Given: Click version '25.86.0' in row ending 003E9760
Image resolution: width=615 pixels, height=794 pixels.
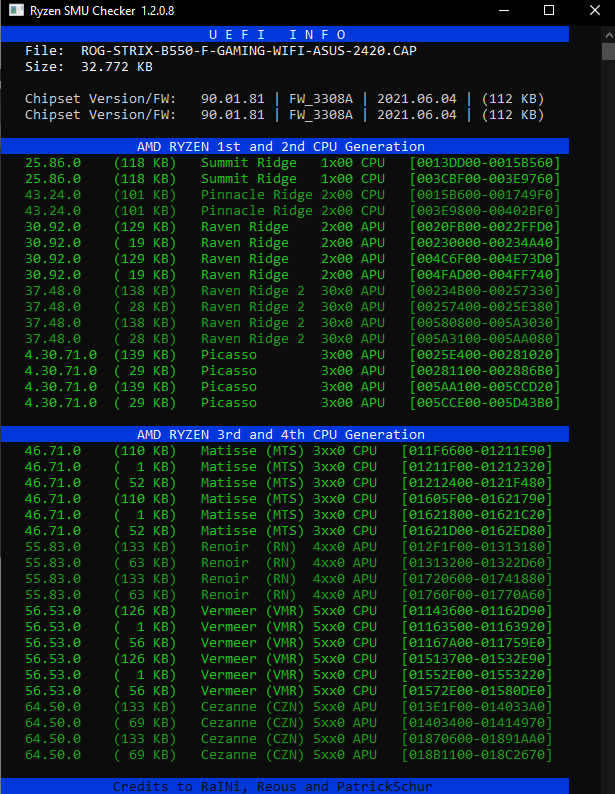Looking at the screenshot, I should (53, 179).
